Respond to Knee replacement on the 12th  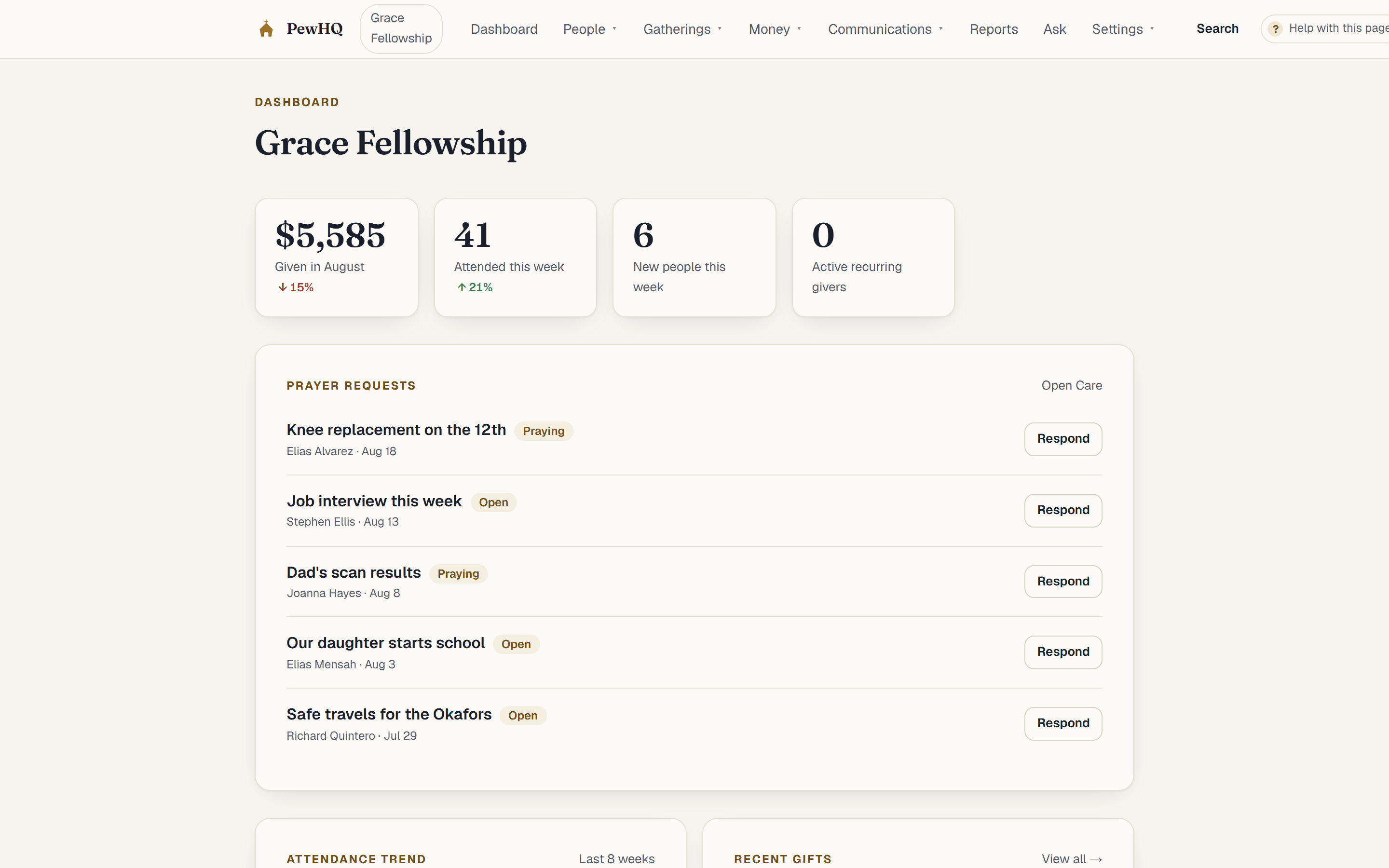(x=1062, y=439)
